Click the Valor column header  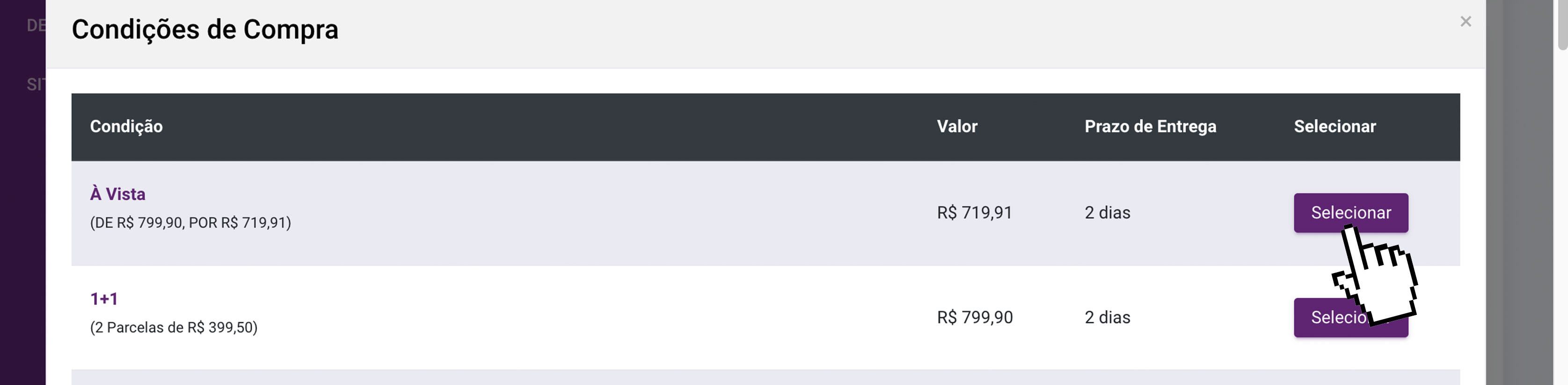coord(956,126)
